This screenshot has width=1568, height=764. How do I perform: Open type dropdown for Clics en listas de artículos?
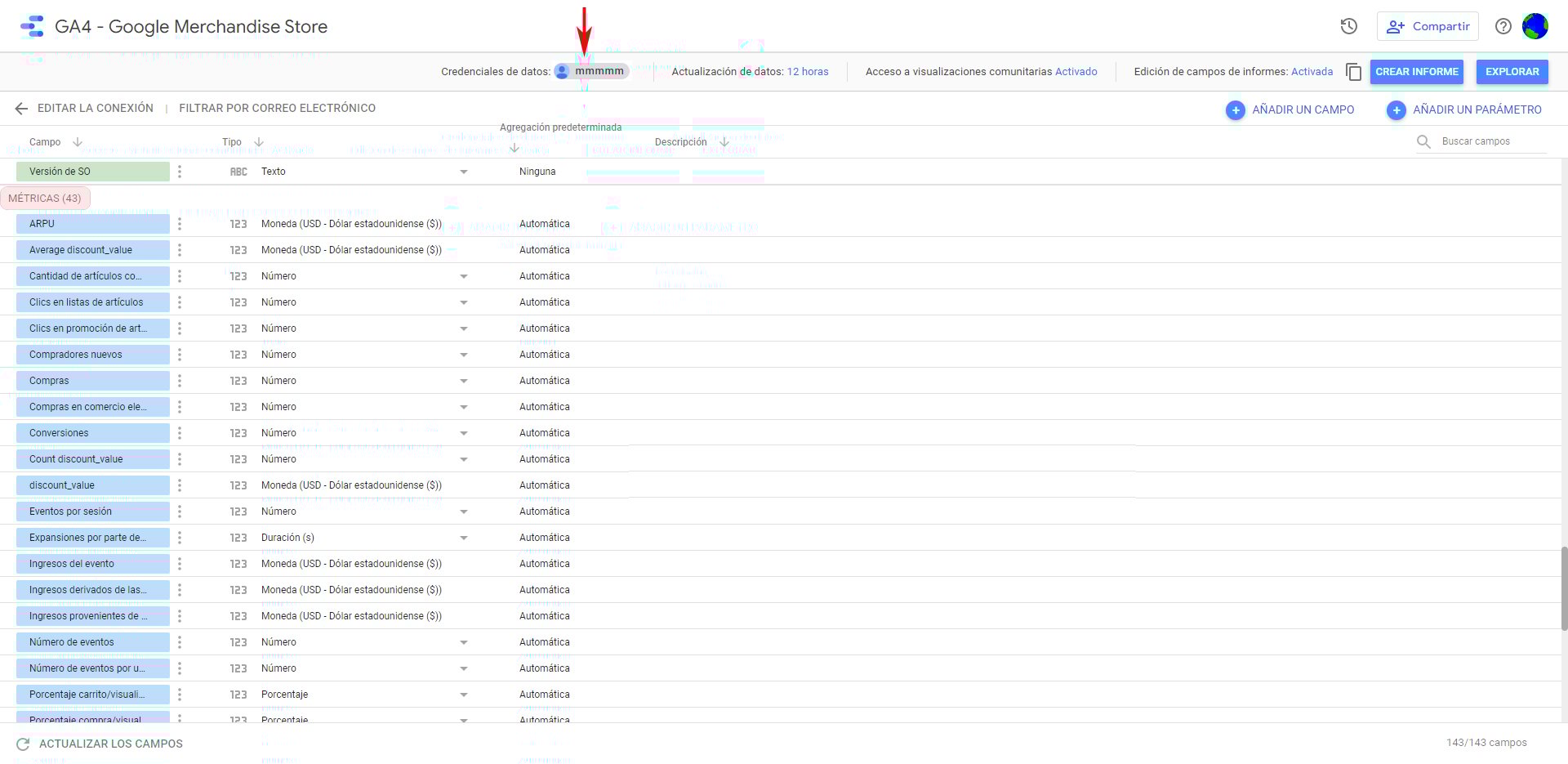pyautogui.click(x=464, y=302)
